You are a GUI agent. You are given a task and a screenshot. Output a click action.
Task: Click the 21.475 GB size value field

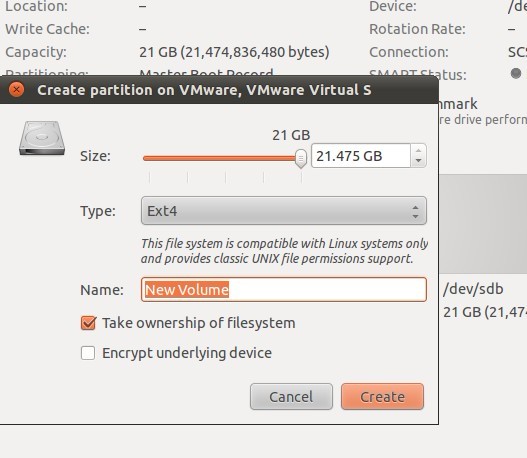pyautogui.click(x=361, y=156)
